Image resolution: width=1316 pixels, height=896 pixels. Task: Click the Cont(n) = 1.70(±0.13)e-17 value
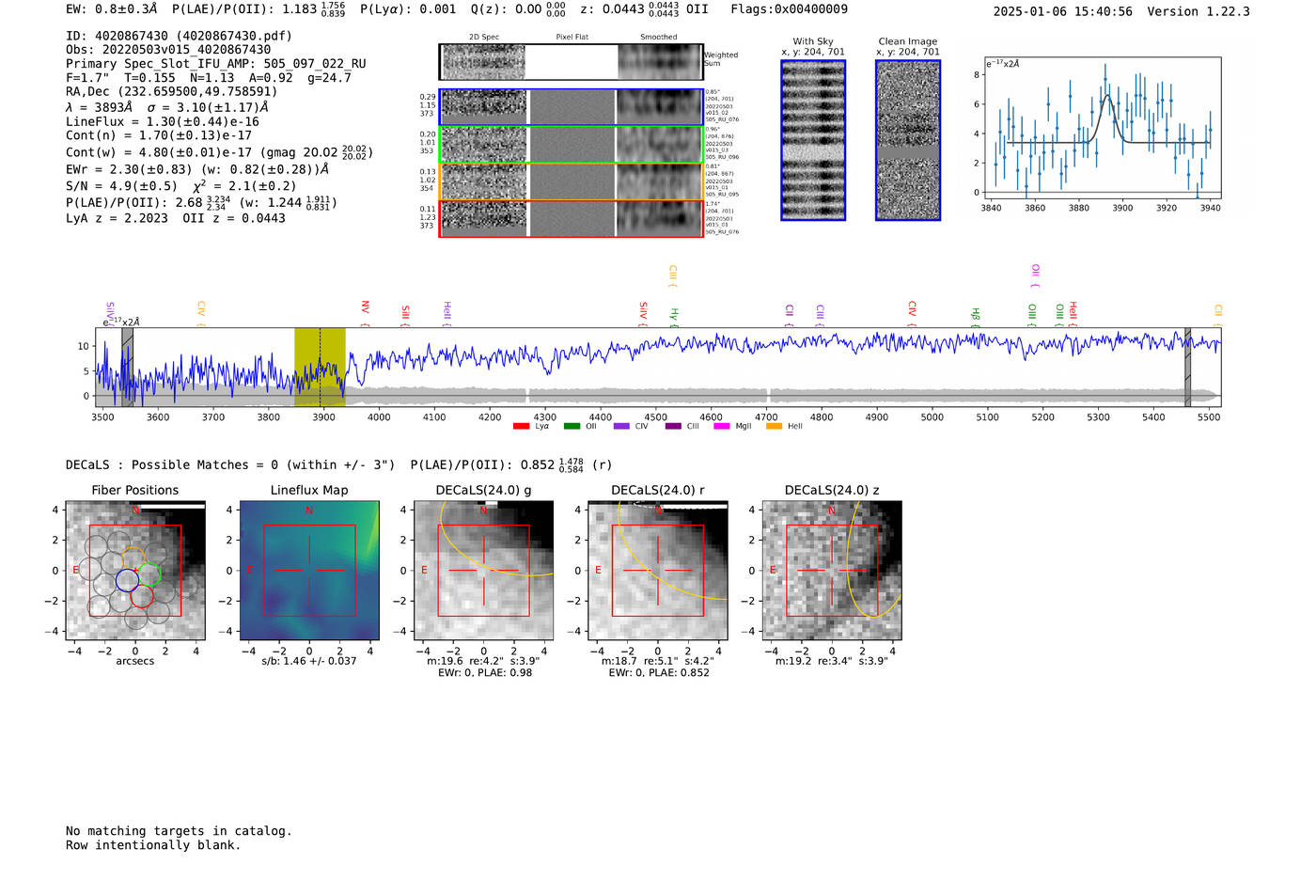pos(159,135)
